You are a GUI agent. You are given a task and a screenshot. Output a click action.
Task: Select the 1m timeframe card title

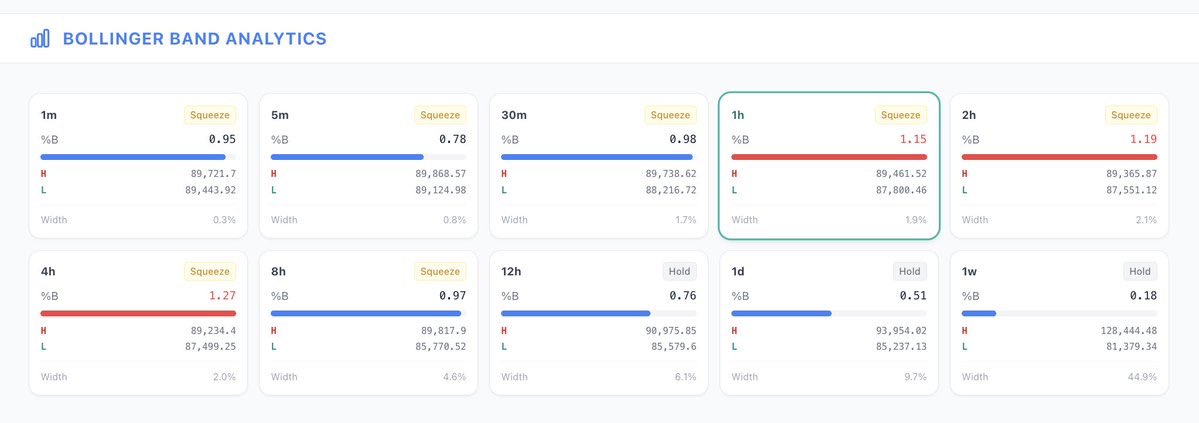coord(48,116)
